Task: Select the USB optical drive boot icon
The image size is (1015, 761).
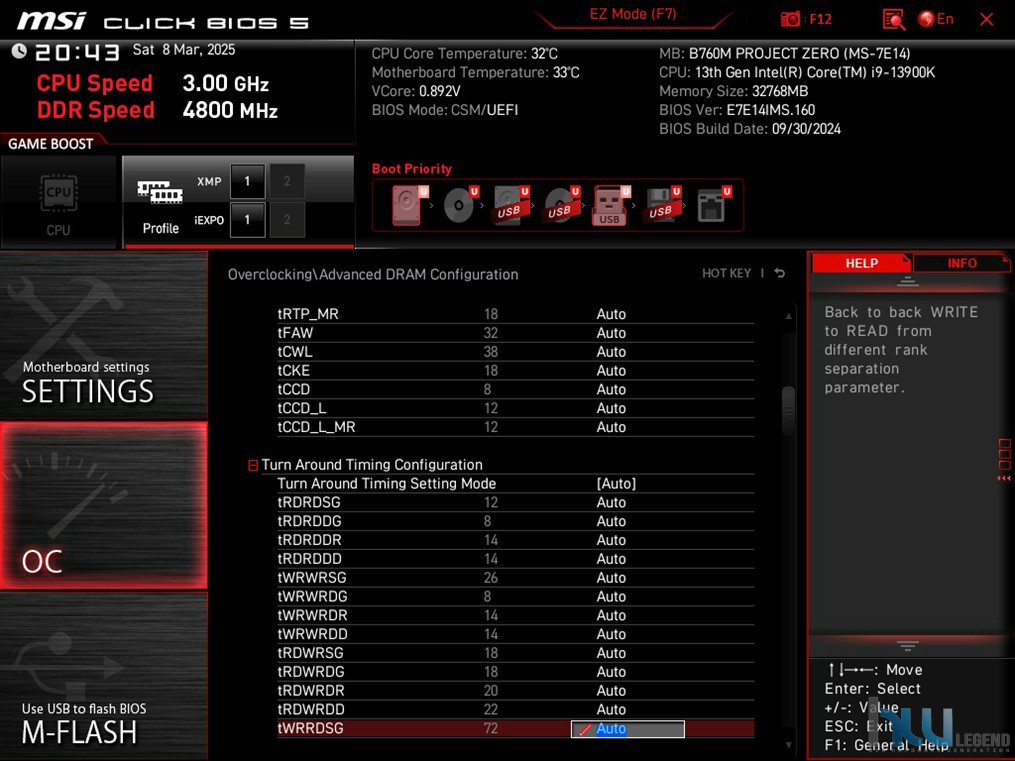Action: point(561,205)
